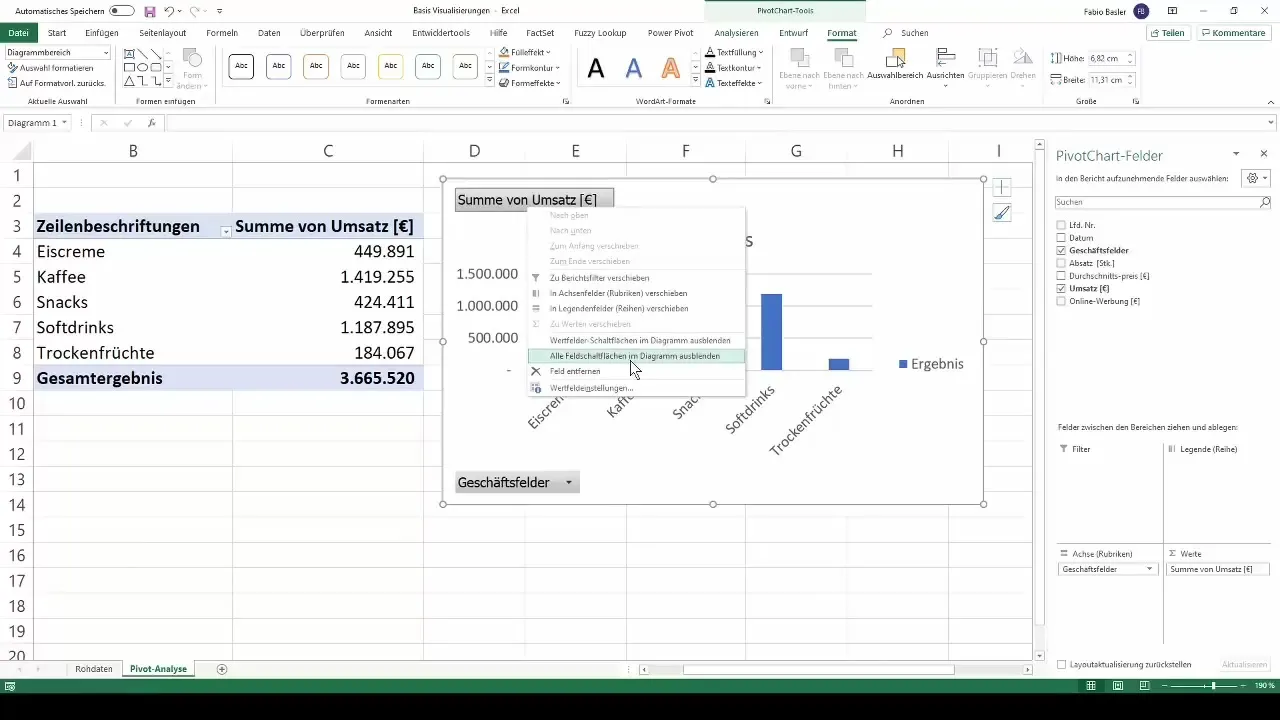Click the insert function fx icon
1280x720 pixels.
152,123
